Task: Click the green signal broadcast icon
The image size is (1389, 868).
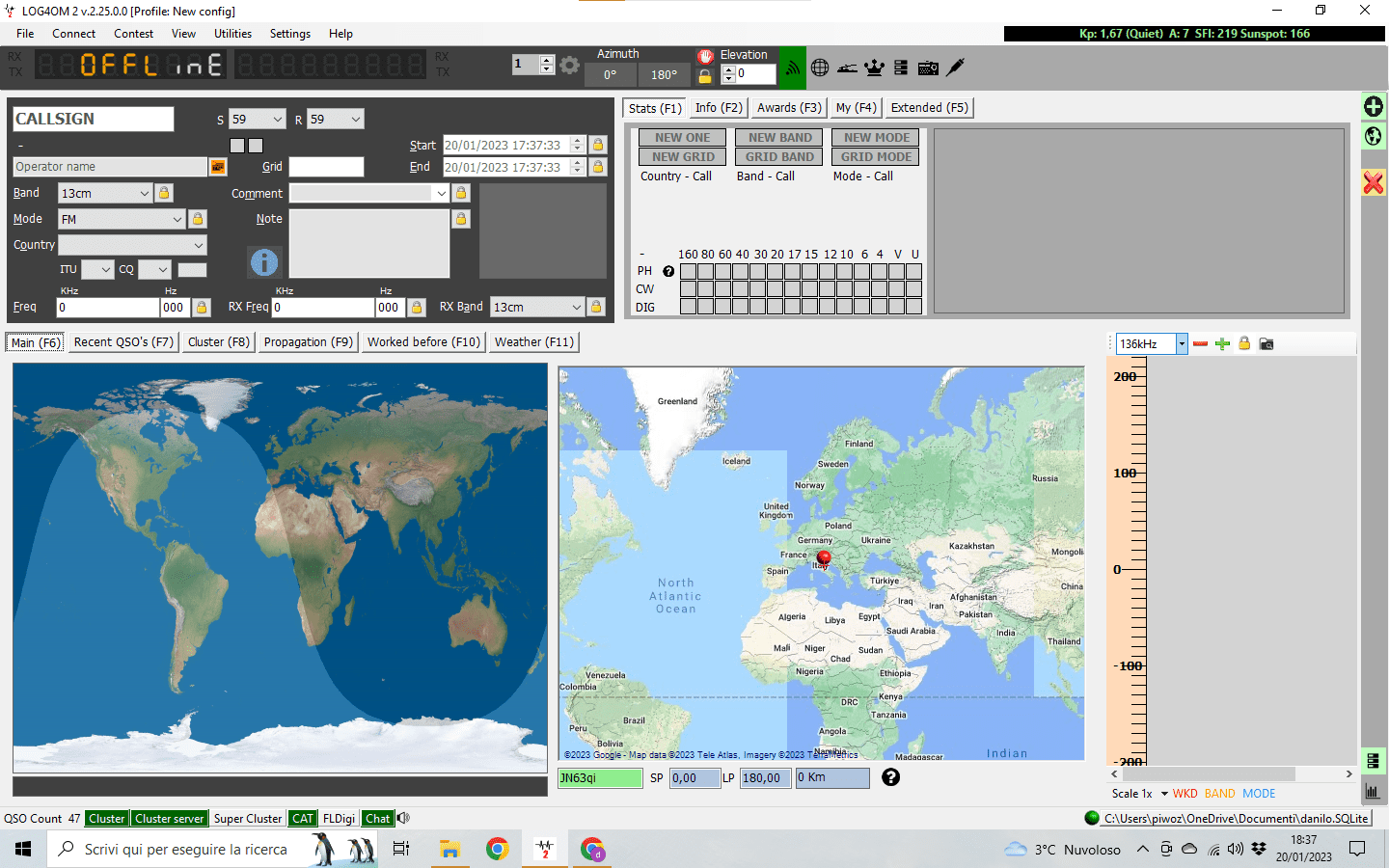Action: (x=792, y=68)
